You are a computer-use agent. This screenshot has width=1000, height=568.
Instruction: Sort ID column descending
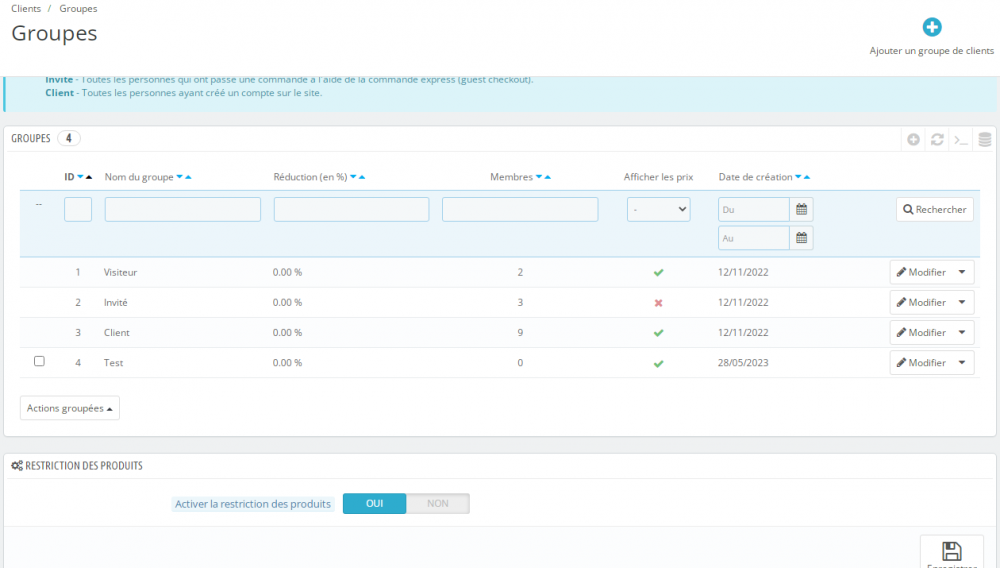80,177
